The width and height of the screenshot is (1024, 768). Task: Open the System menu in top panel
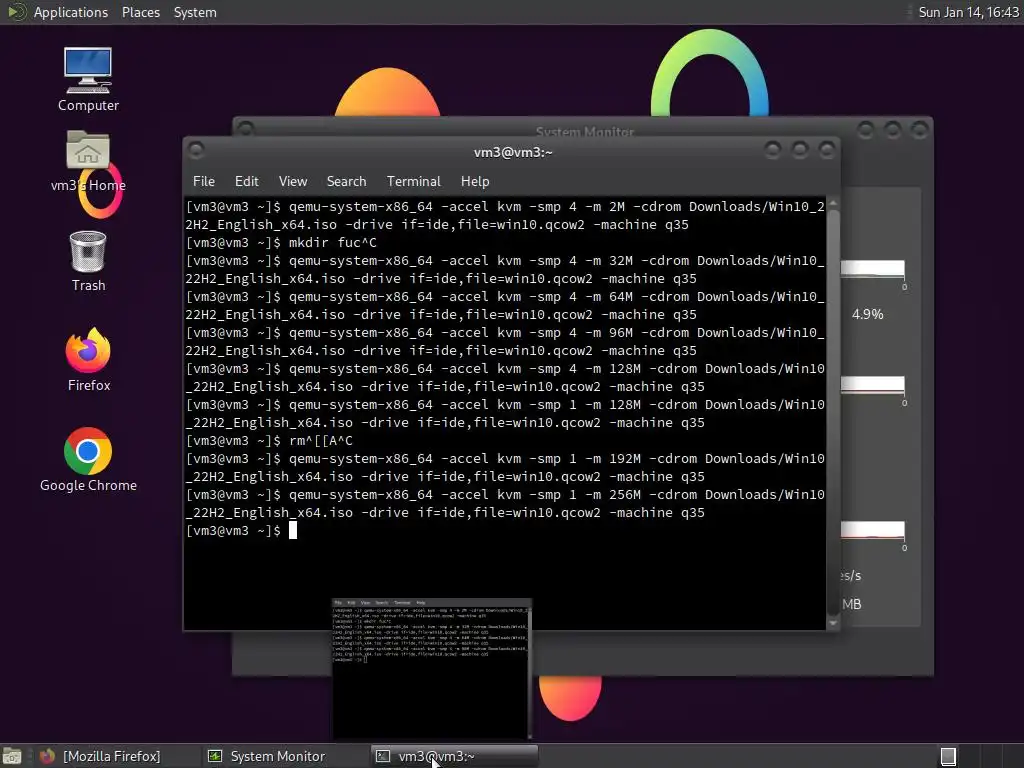[x=195, y=12]
